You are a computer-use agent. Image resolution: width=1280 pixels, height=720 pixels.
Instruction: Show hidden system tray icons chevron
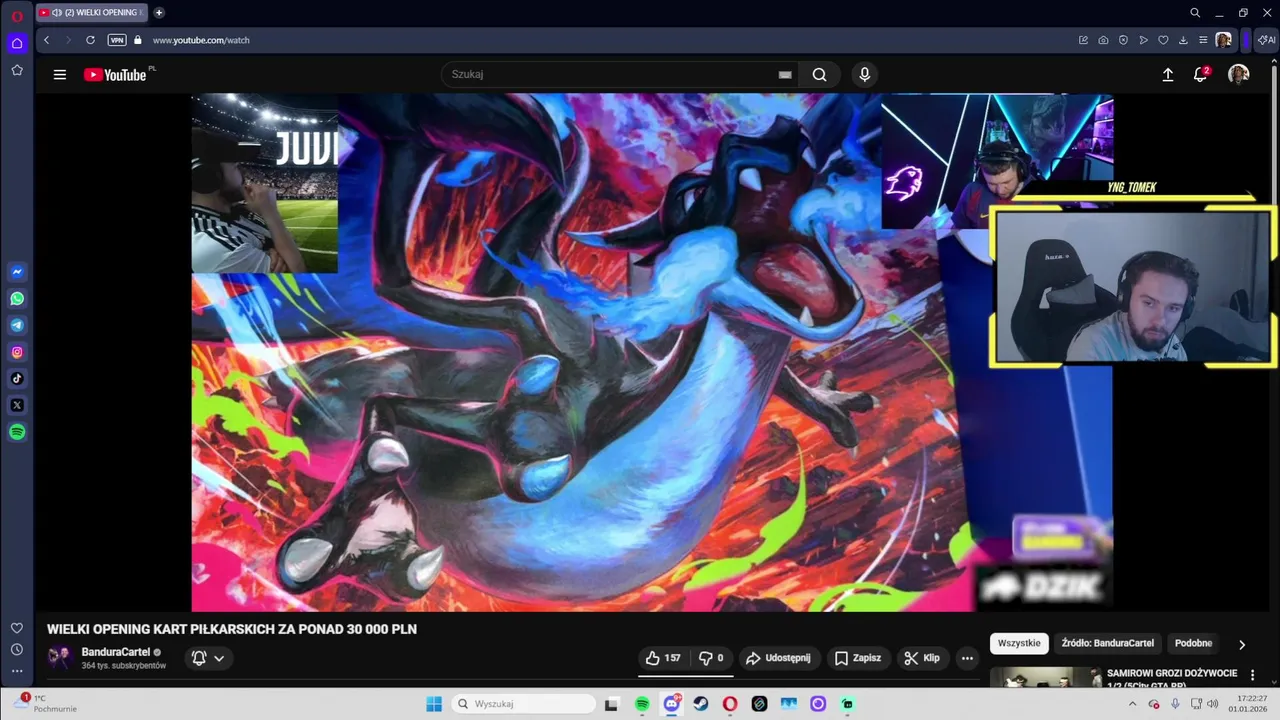coord(1133,704)
